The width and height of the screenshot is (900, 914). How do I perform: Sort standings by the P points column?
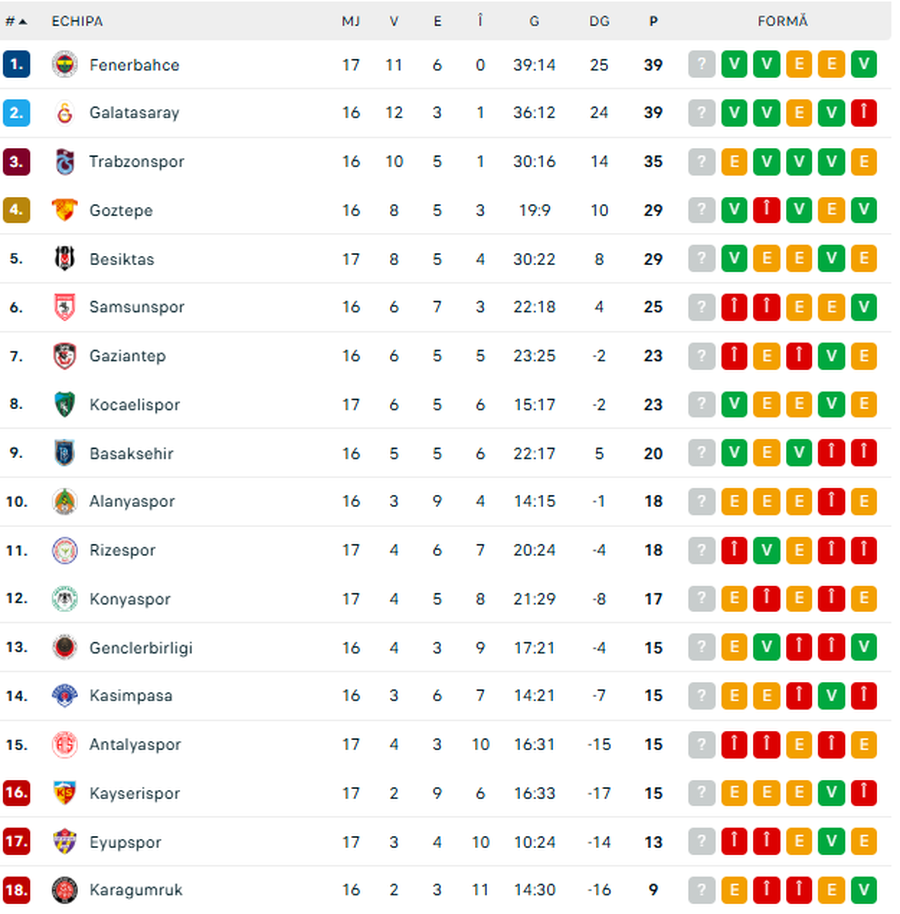point(653,20)
